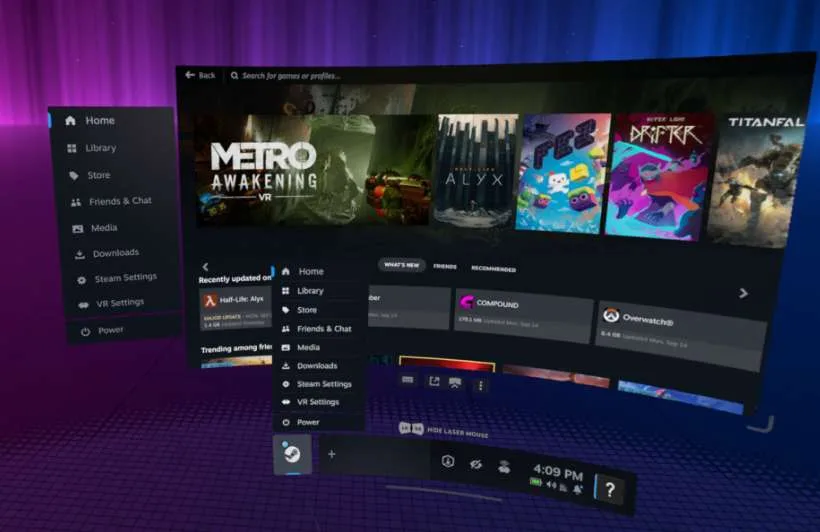Screen dimensions: 820x532
Task: Switch to the What's New tab
Action: pyautogui.click(x=402, y=265)
